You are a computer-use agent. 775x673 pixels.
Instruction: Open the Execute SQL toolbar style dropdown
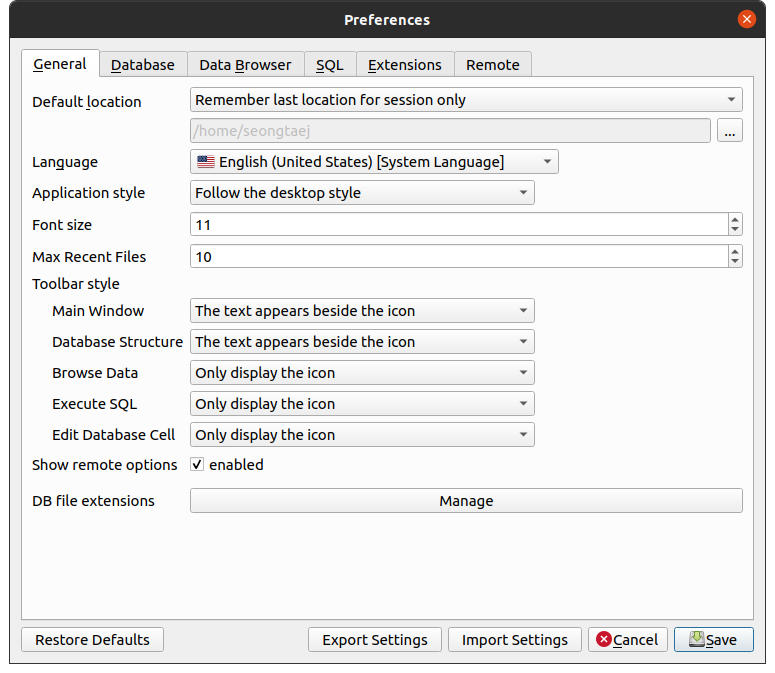coord(362,404)
